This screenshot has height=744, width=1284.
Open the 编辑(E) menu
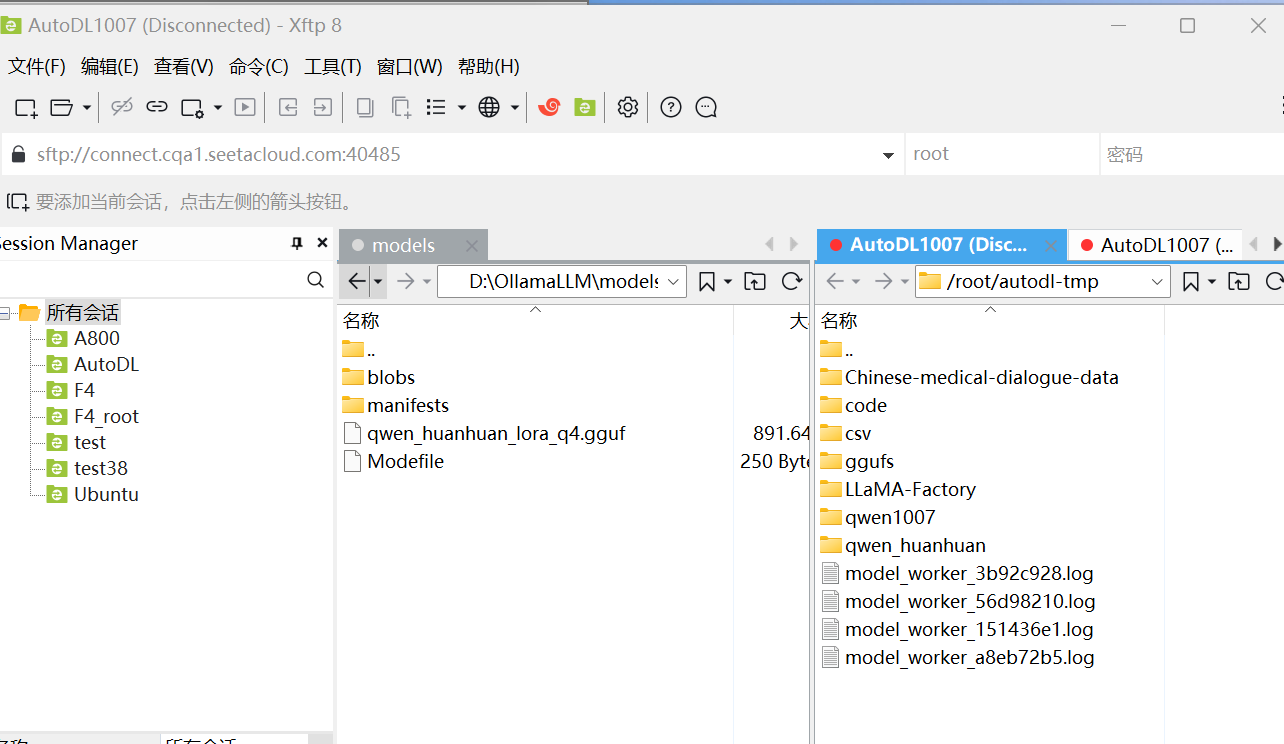coord(110,67)
